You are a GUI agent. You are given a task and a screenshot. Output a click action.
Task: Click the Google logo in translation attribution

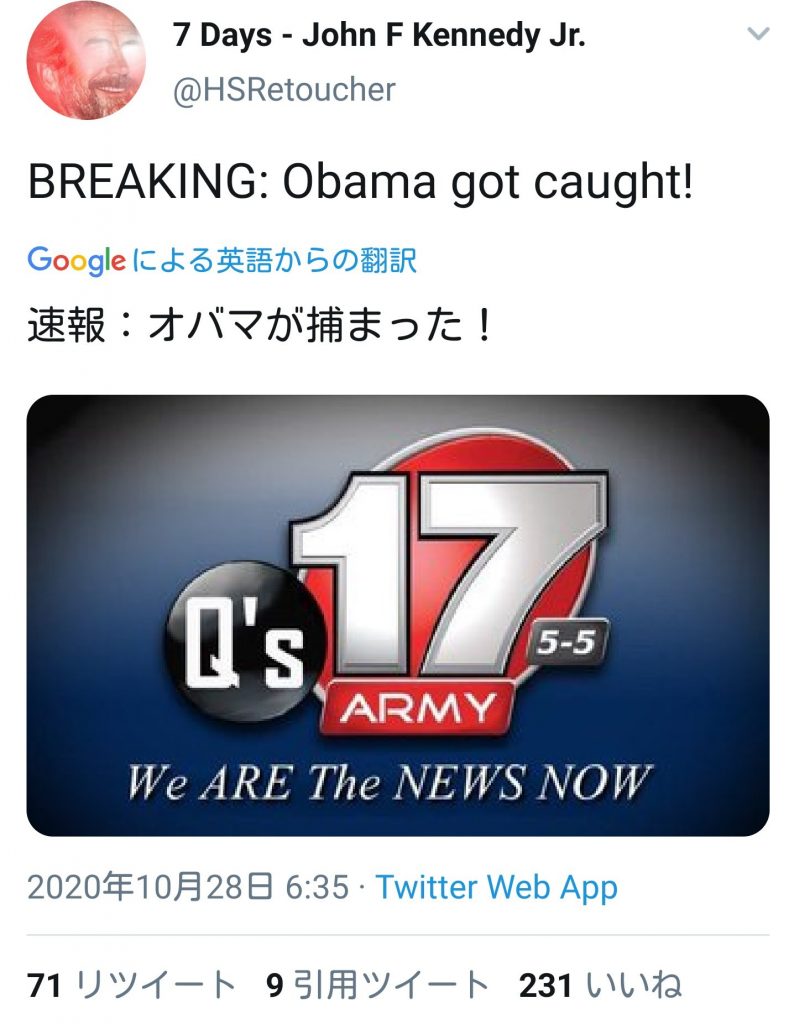(x=77, y=261)
